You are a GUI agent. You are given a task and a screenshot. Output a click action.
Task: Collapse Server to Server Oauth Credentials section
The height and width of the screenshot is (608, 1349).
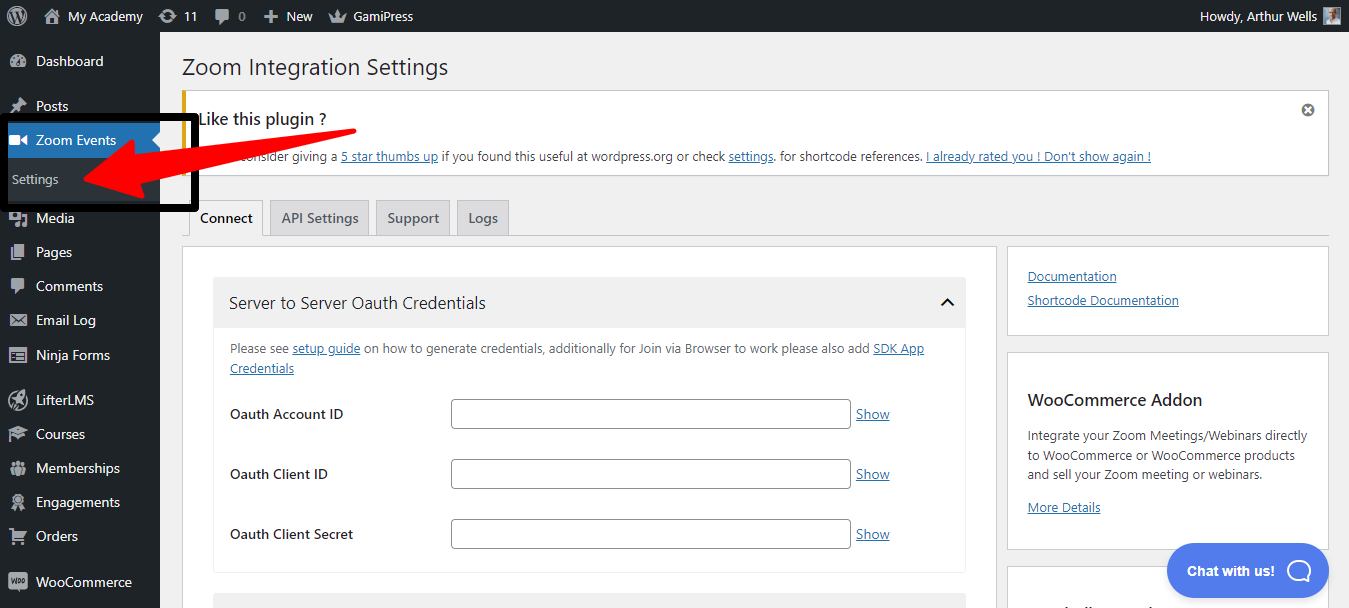946,303
